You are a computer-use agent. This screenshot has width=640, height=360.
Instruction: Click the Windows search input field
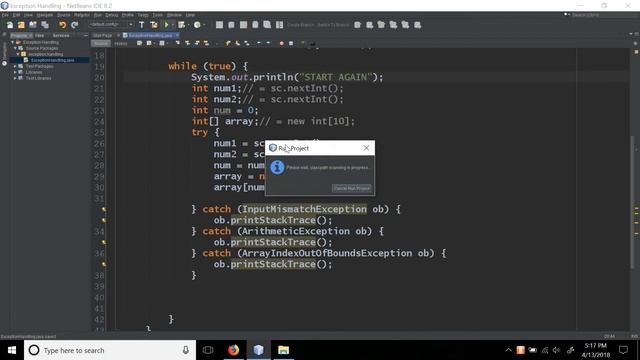pyautogui.click(x=110, y=350)
